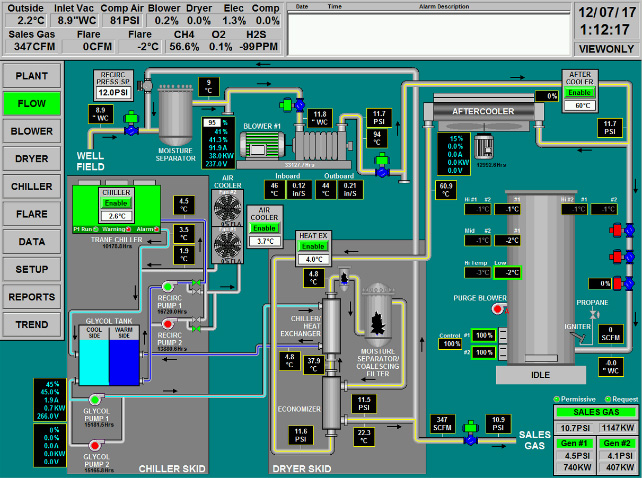Click the blower inlet valve
Viewport: 642px width, 478px height.
pos(293,105)
